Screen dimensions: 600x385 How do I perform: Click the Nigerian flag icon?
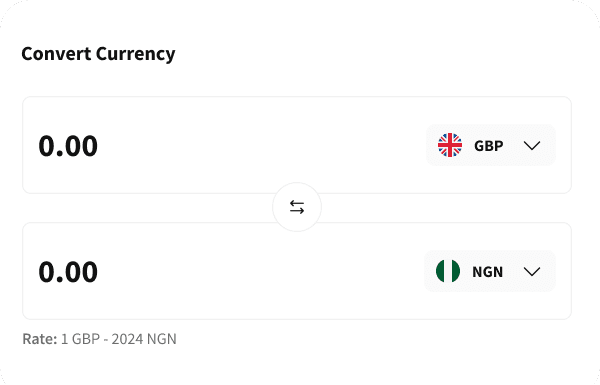tap(448, 271)
